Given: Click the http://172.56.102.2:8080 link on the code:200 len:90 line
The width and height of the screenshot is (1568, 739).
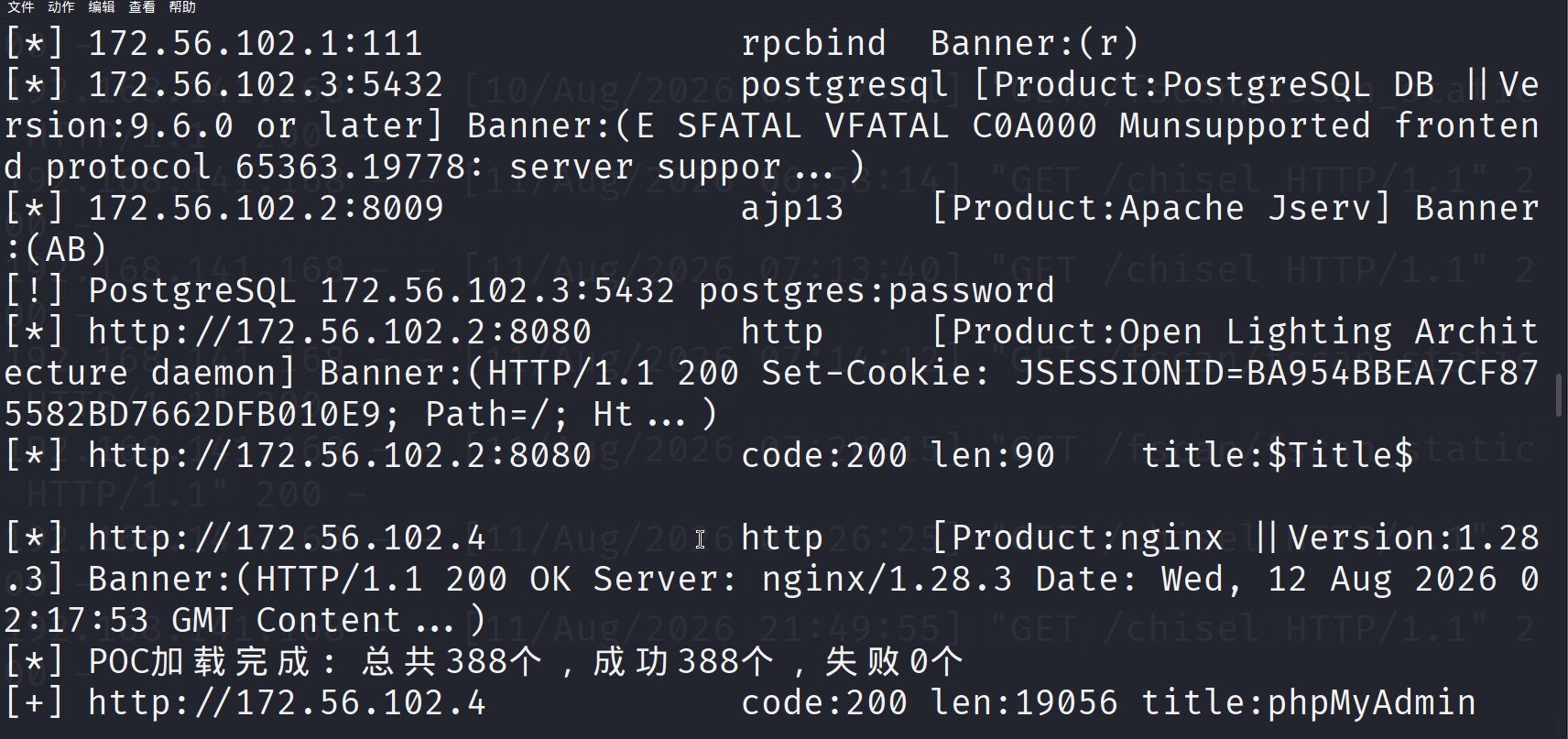Looking at the screenshot, I should click(340, 455).
